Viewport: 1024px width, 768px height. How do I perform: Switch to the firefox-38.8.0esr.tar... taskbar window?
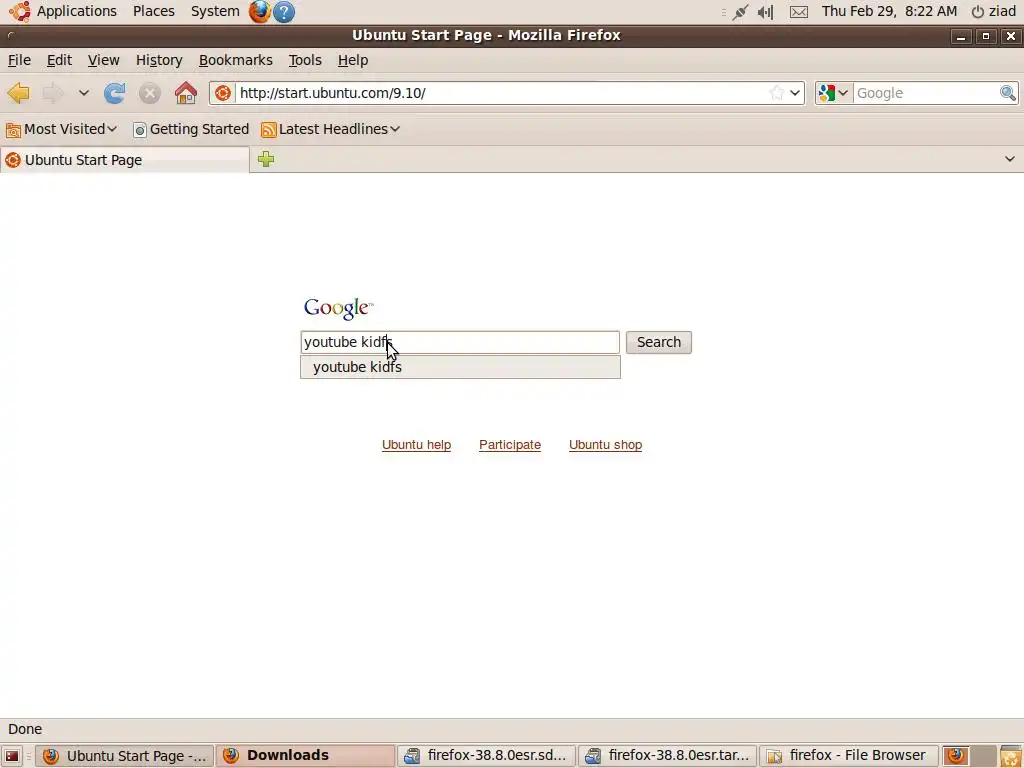coord(667,756)
